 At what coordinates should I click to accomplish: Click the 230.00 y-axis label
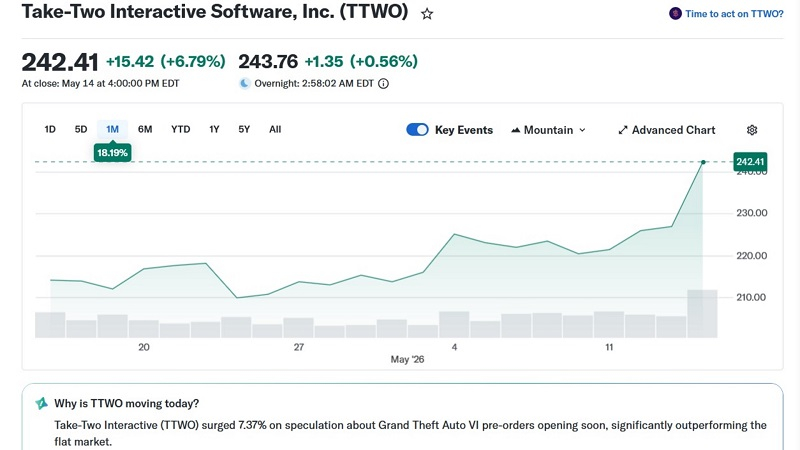point(752,213)
